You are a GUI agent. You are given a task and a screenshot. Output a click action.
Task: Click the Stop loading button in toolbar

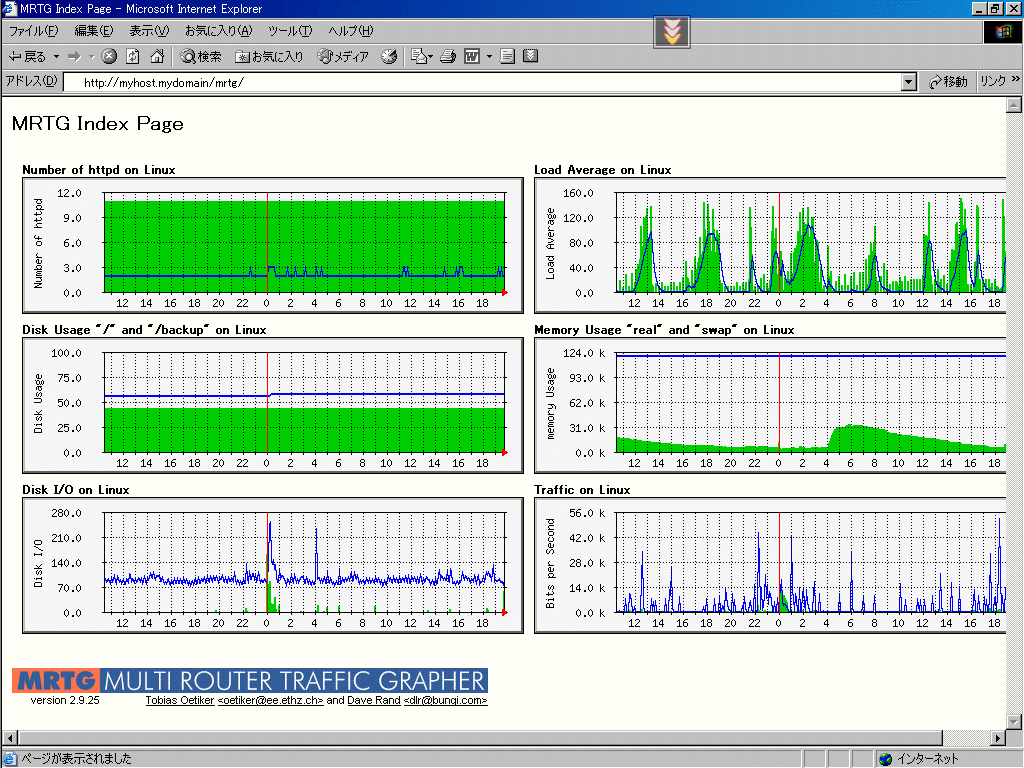[x=110, y=57]
